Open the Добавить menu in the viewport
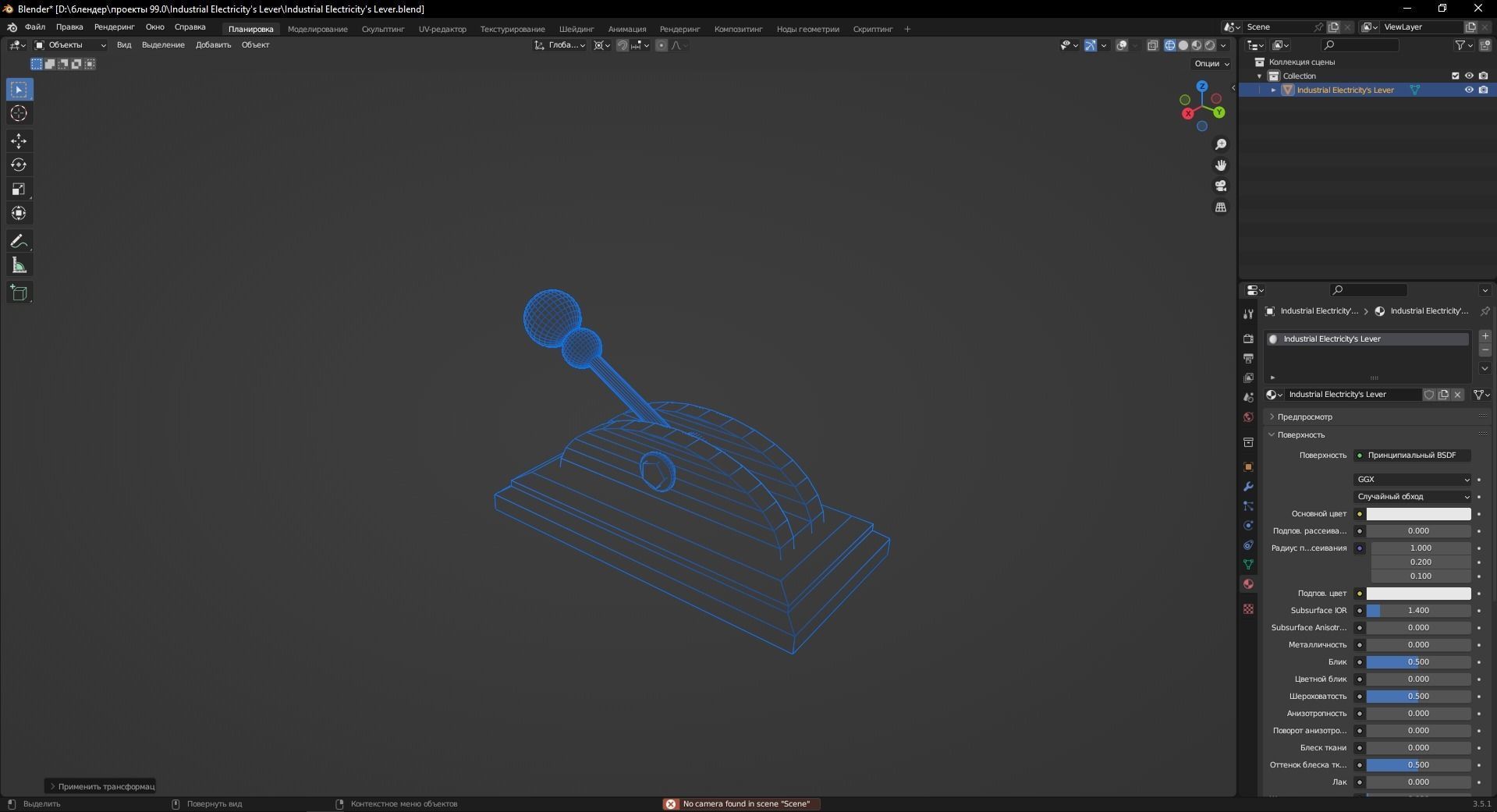The width and height of the screenshot is (1497, 812). click(x=213, y=45)
